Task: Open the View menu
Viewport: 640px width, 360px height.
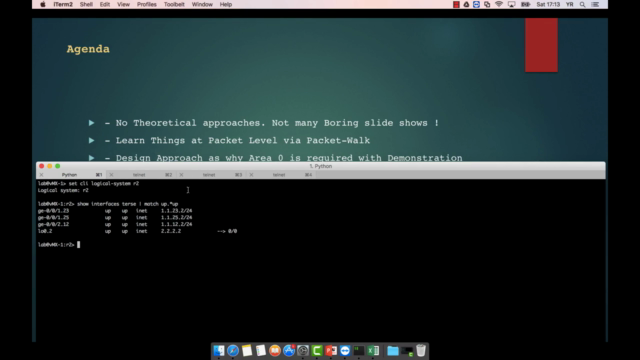Action: pyautogui.click(x=123, y=4)
